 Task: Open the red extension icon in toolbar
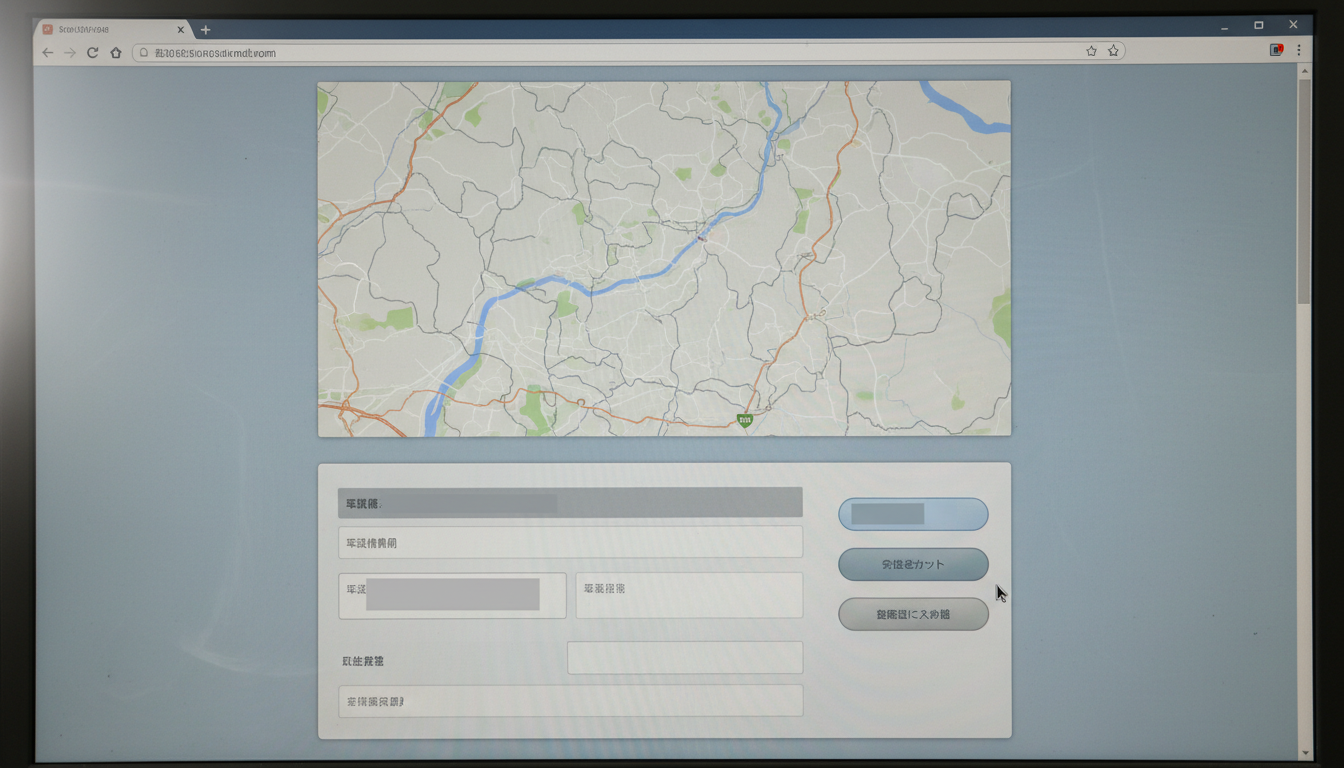click(x=1276, y=50)
